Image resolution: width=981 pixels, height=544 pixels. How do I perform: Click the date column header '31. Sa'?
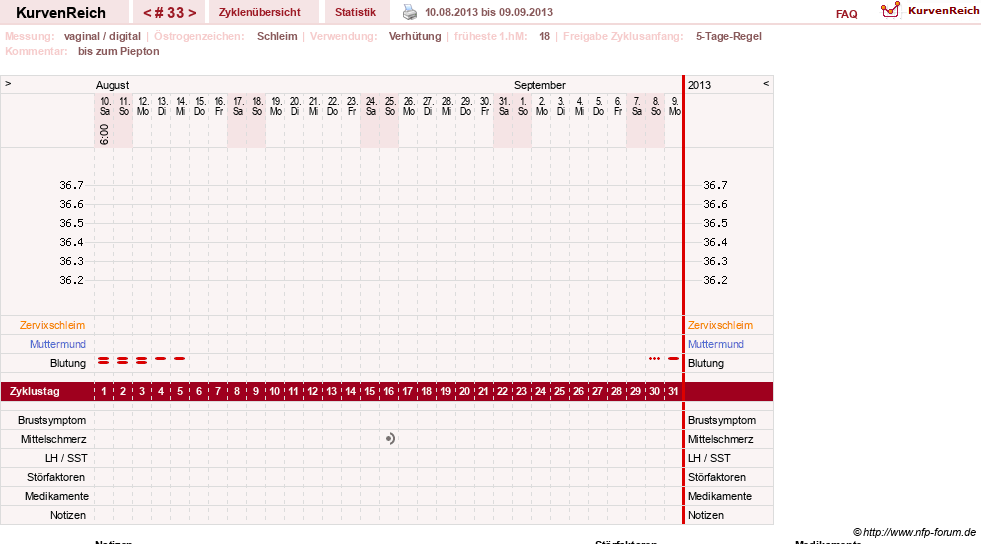pos(503,106)
